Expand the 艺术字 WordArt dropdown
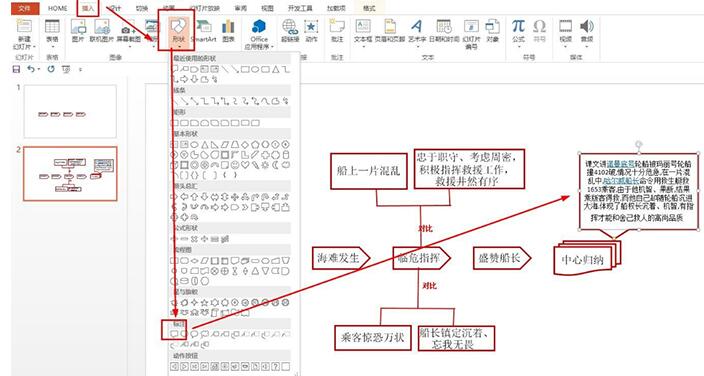The image size is (704, 376). [417, 46]
